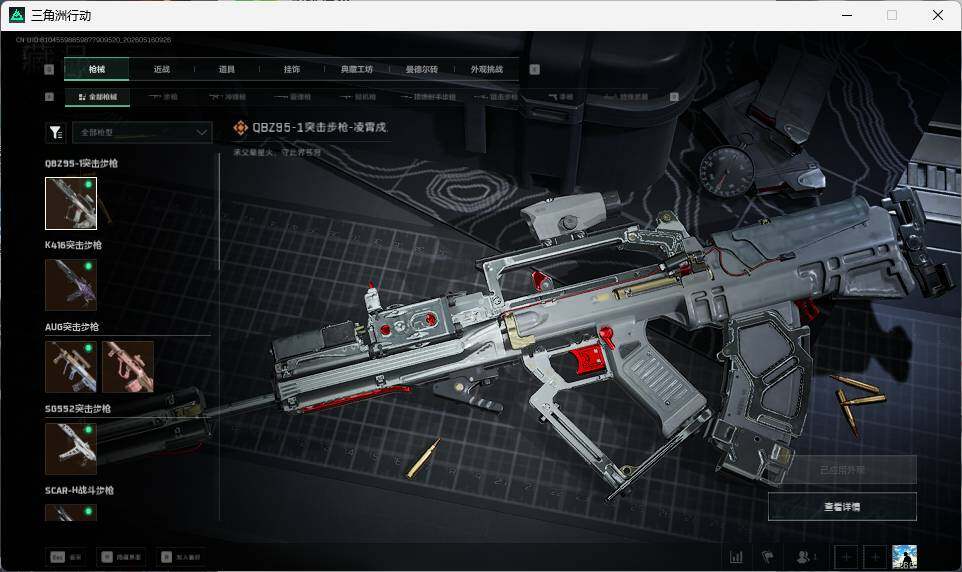
Task: Select the 步枪 rifle sub-tab
Action: point(163,97)
